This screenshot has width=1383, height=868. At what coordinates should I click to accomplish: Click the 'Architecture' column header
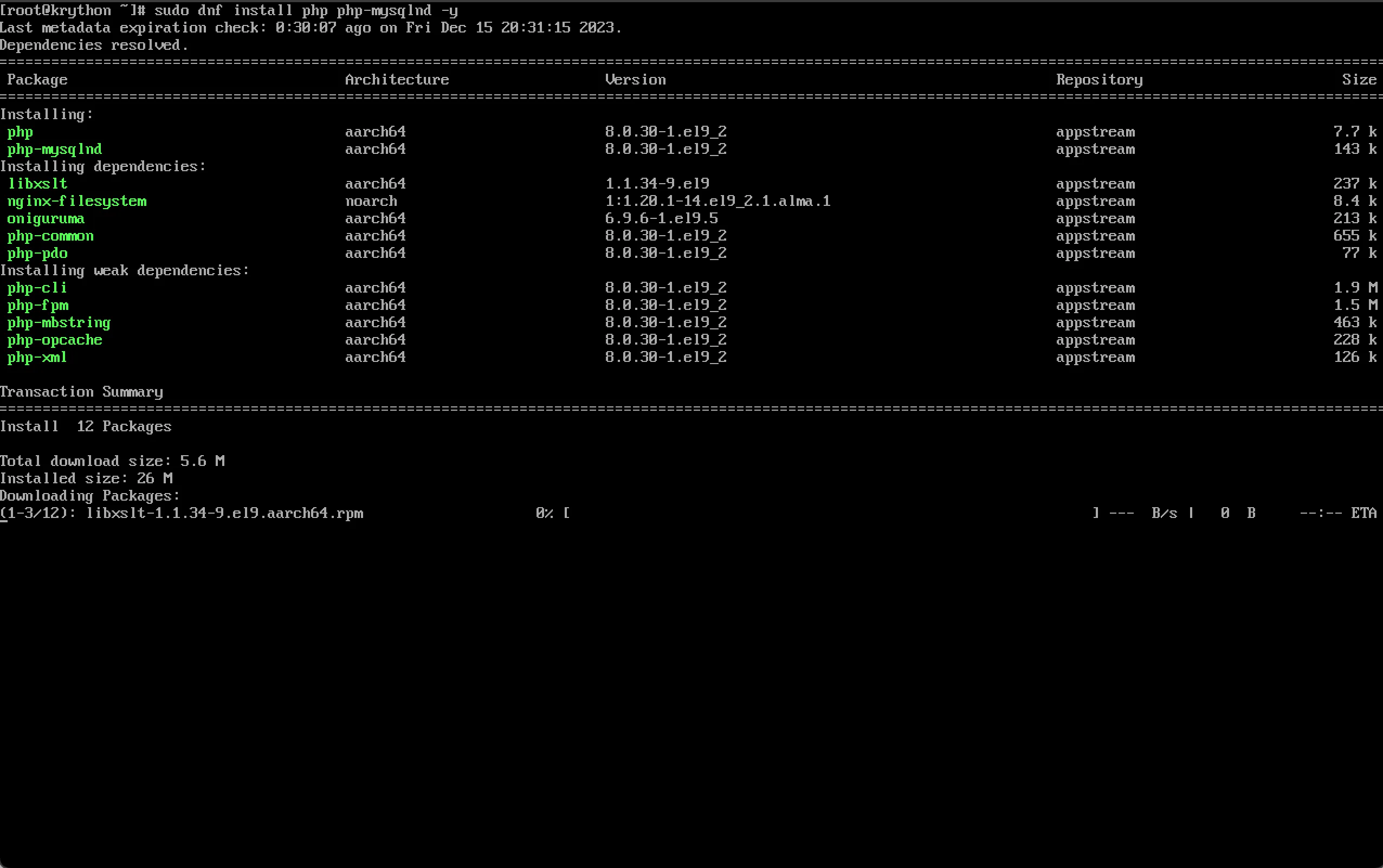(x=397, y=80)
